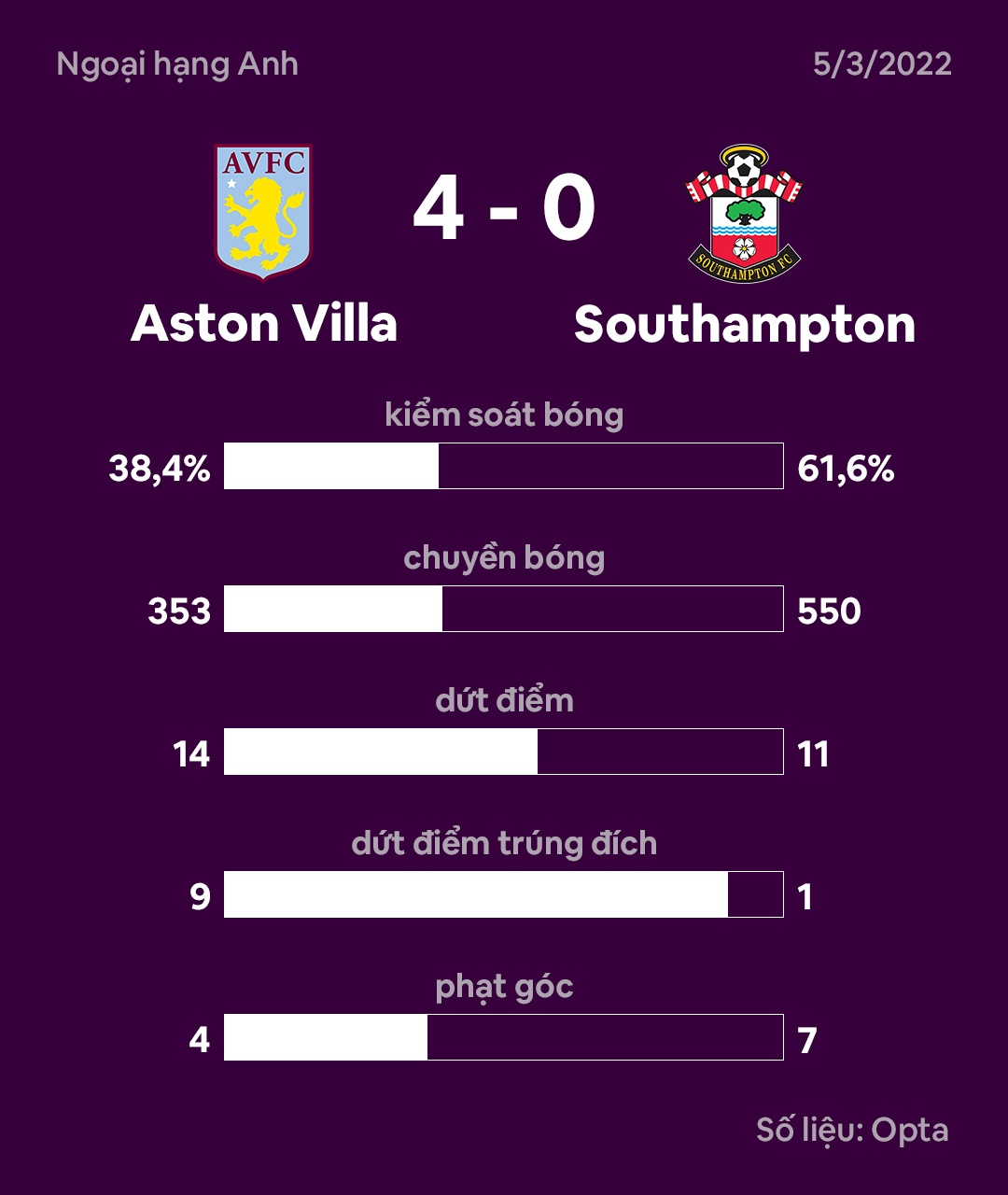This screenshot has width=1008, height=1195.
Task: Click the kiểm soát bóng possession bar
Action: (503, 466)
